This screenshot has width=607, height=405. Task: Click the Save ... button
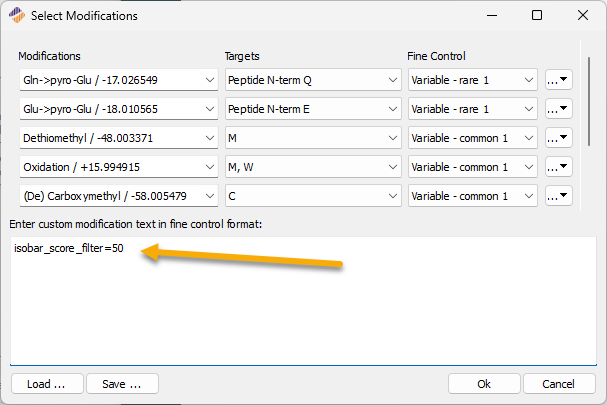click(x=122, y=384)
